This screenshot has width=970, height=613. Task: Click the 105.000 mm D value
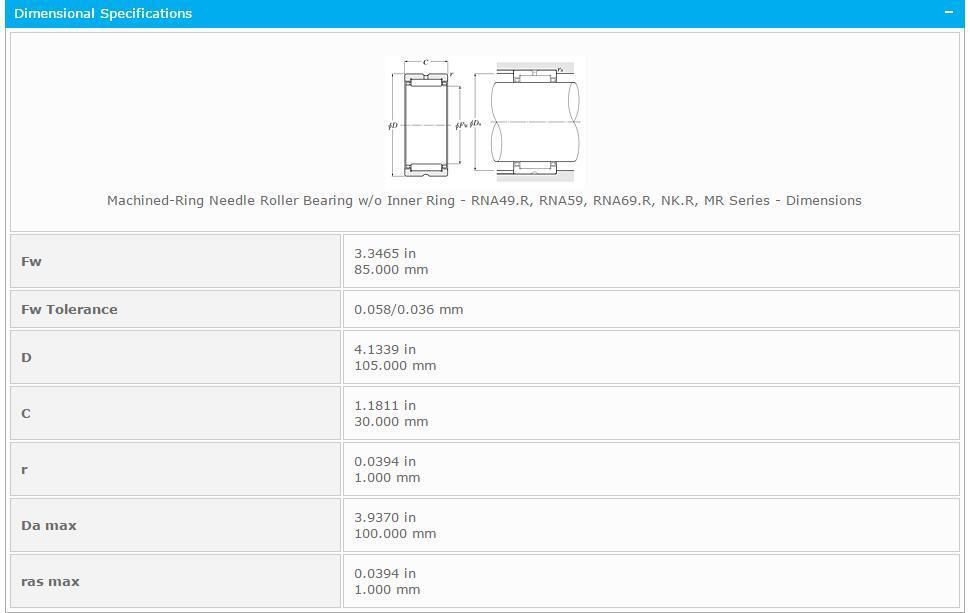[395, 365]
